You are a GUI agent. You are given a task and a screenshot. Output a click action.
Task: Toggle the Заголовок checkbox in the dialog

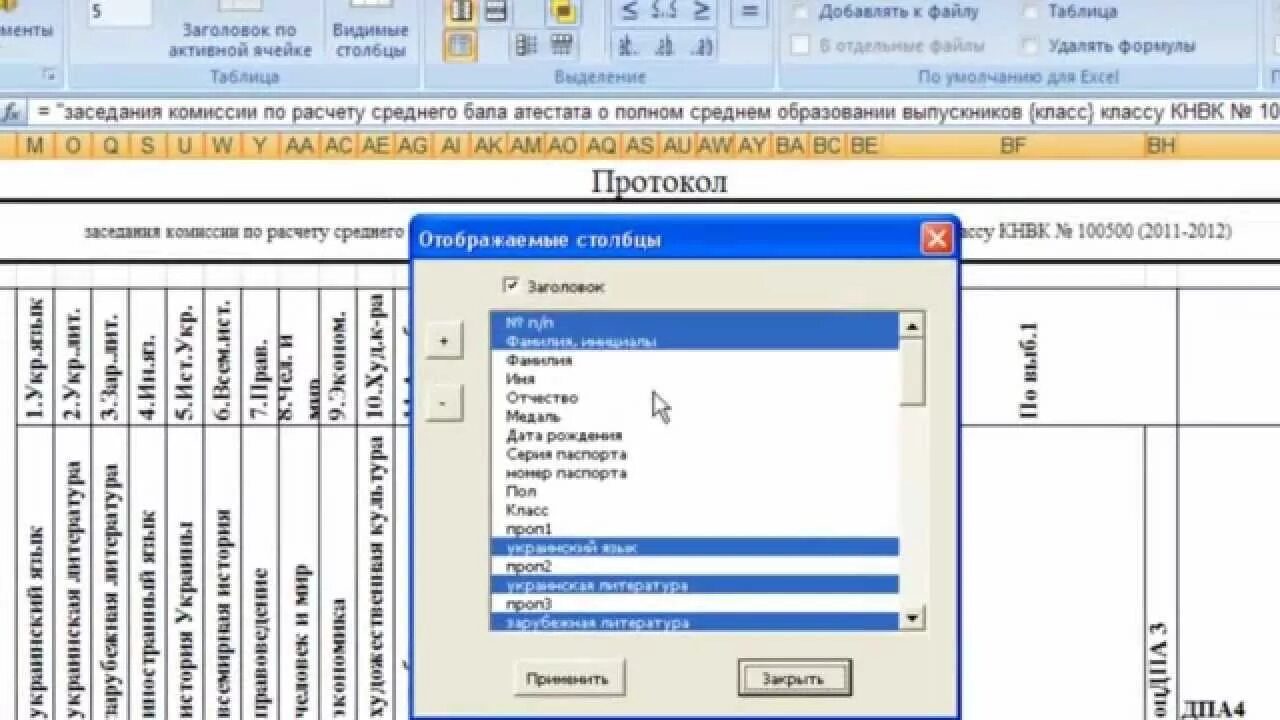pyautogui.click(x=512, y=286)
